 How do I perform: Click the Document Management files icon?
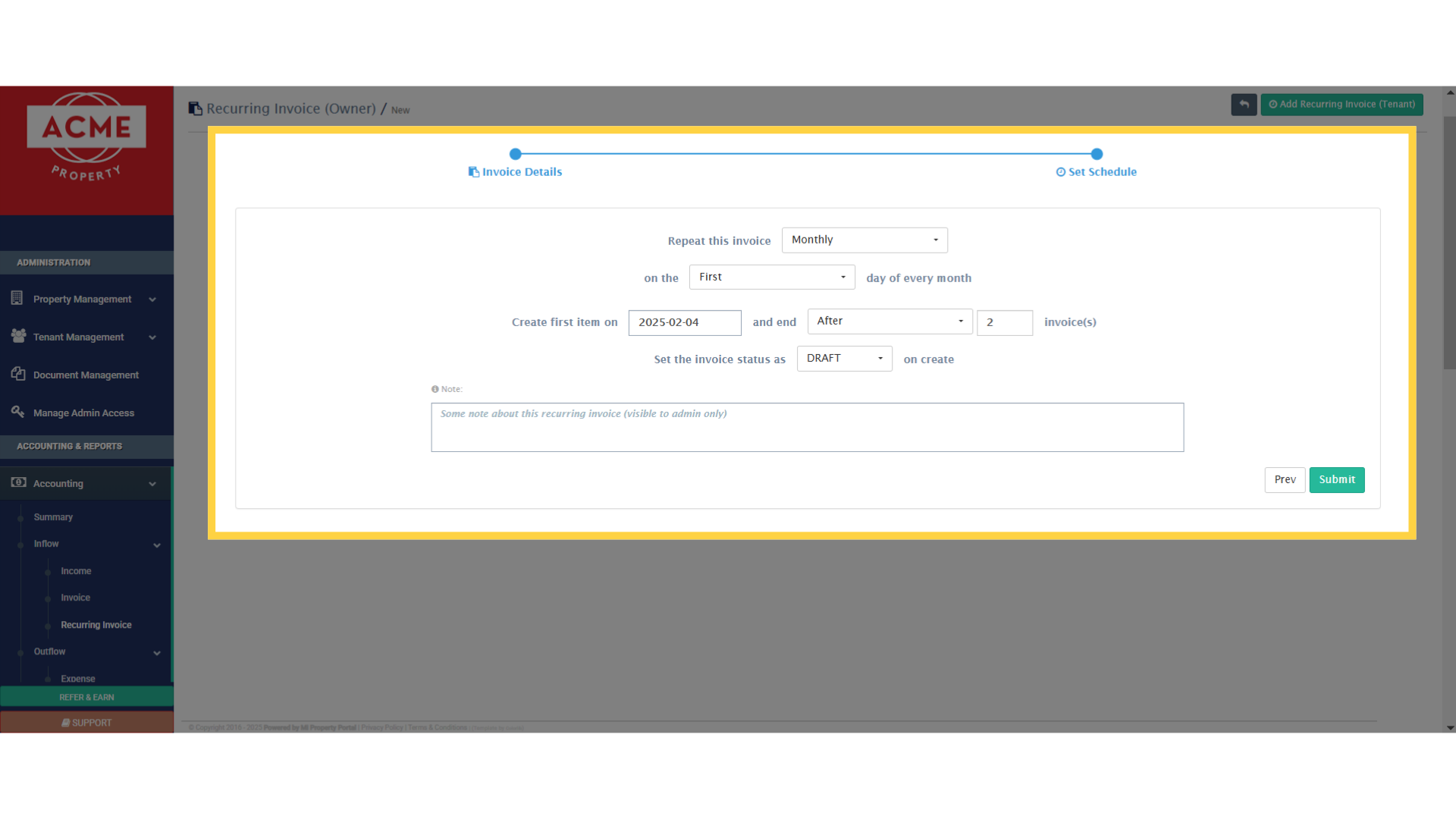pos(18,374)
